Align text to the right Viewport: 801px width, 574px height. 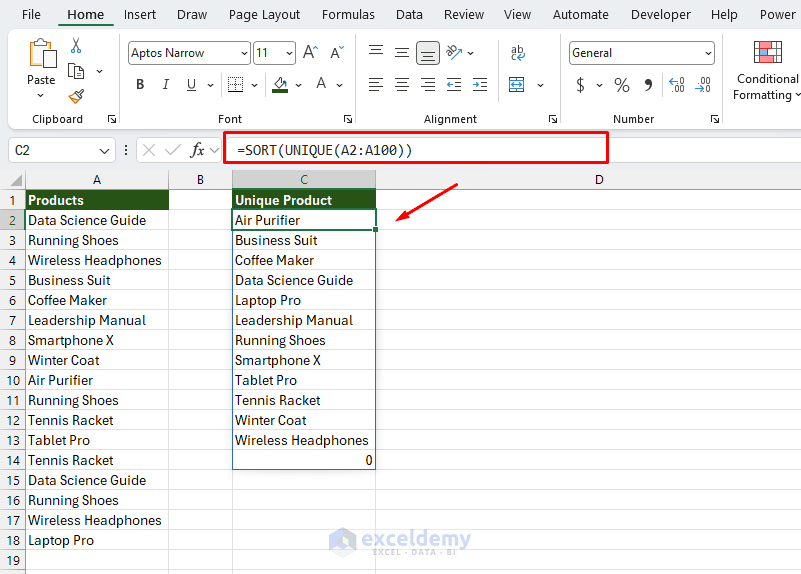coord(428,84)
